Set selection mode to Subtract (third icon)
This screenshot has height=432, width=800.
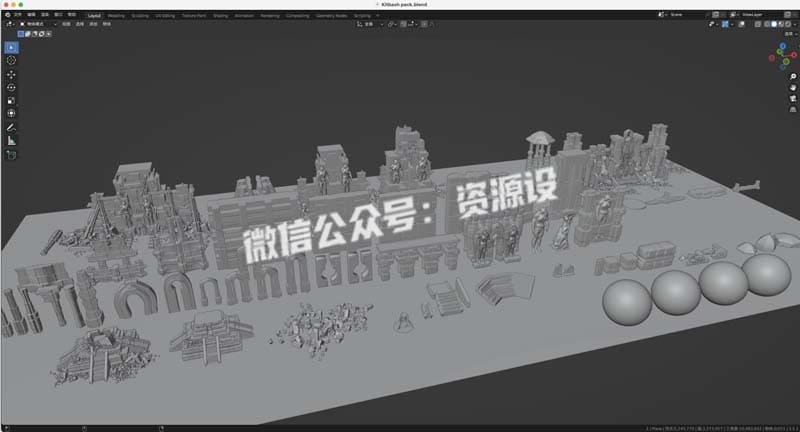[x=34, y=34]
